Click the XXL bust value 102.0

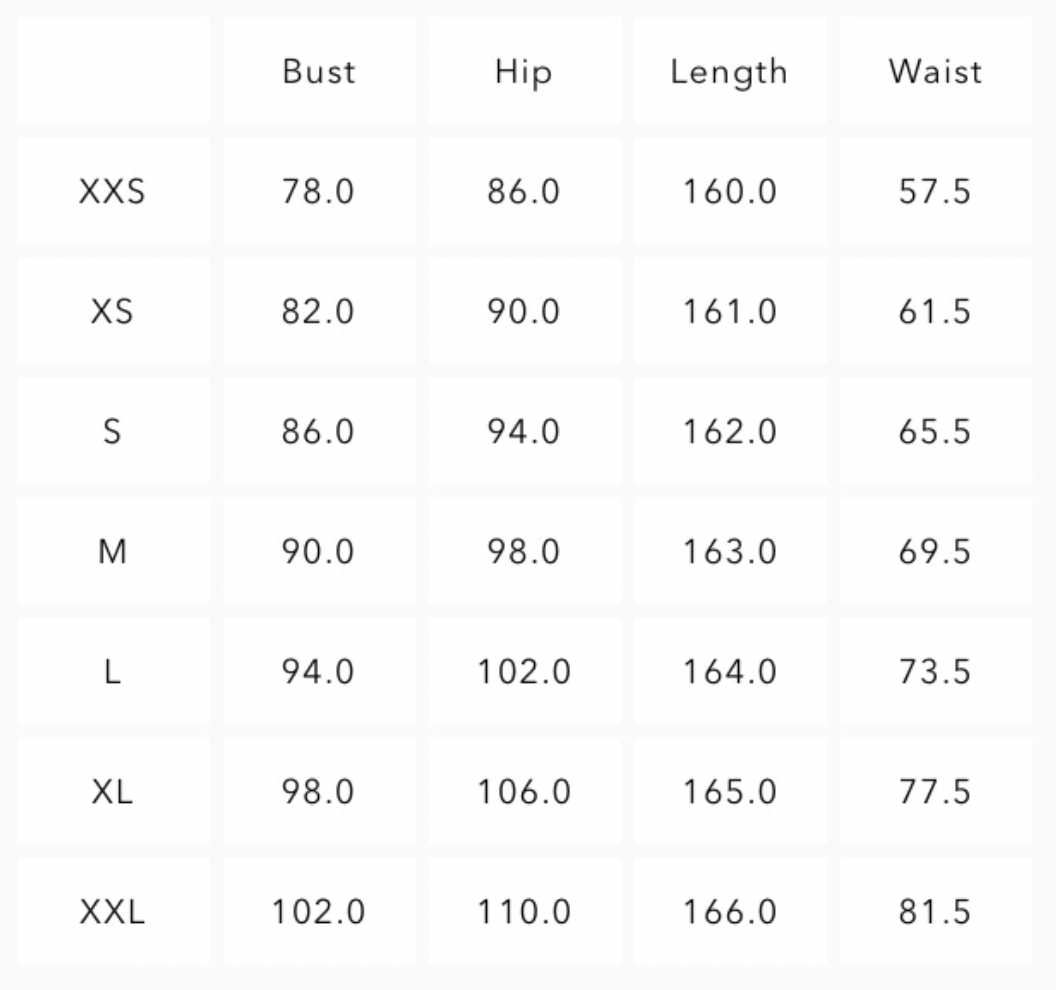(318, 912)
